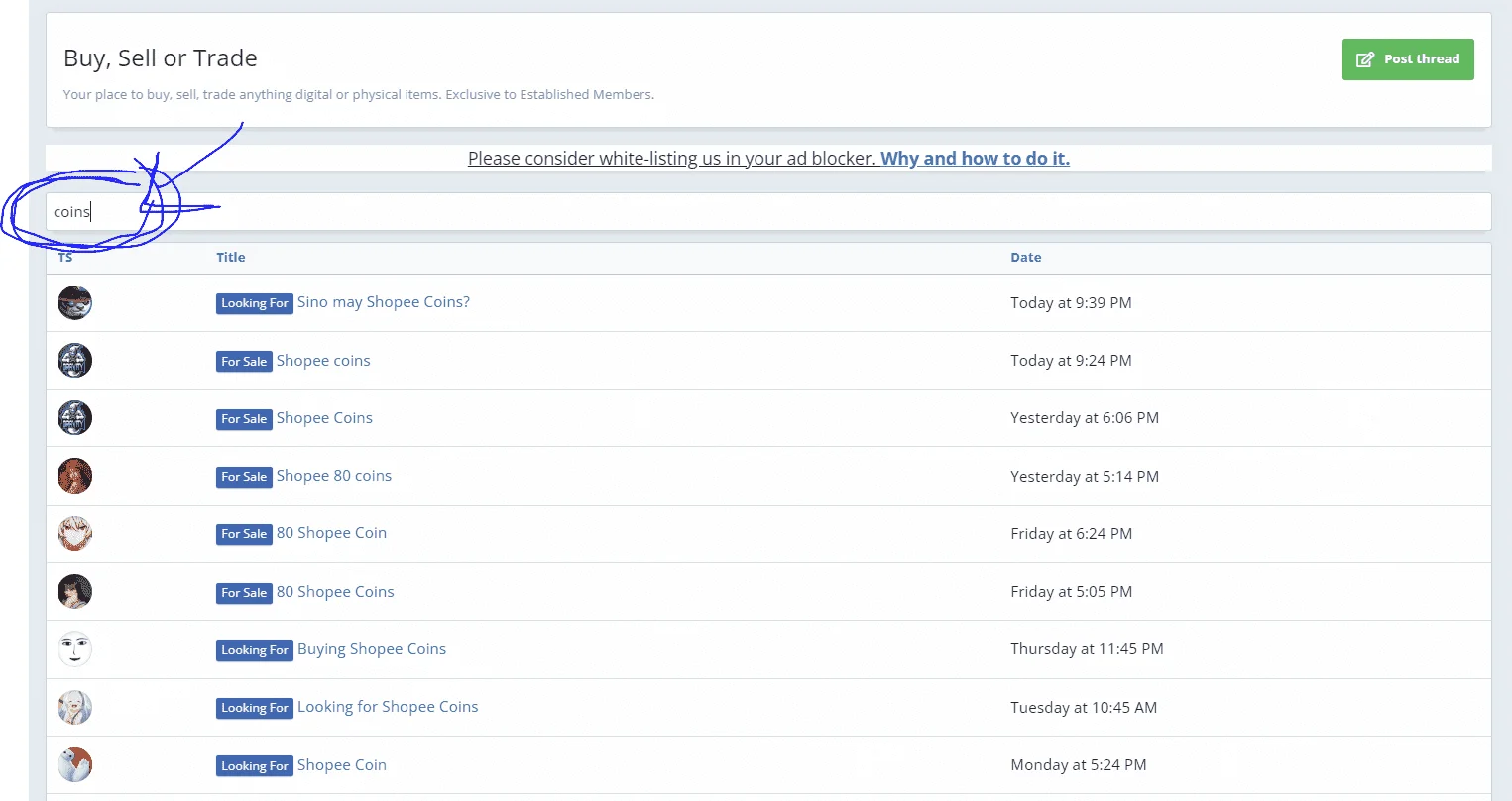Select the date 'Yesterday at 5:14 PM'
This screenshot has width=1512, height=801.
pyautogui.click(x=1085, y=477)
